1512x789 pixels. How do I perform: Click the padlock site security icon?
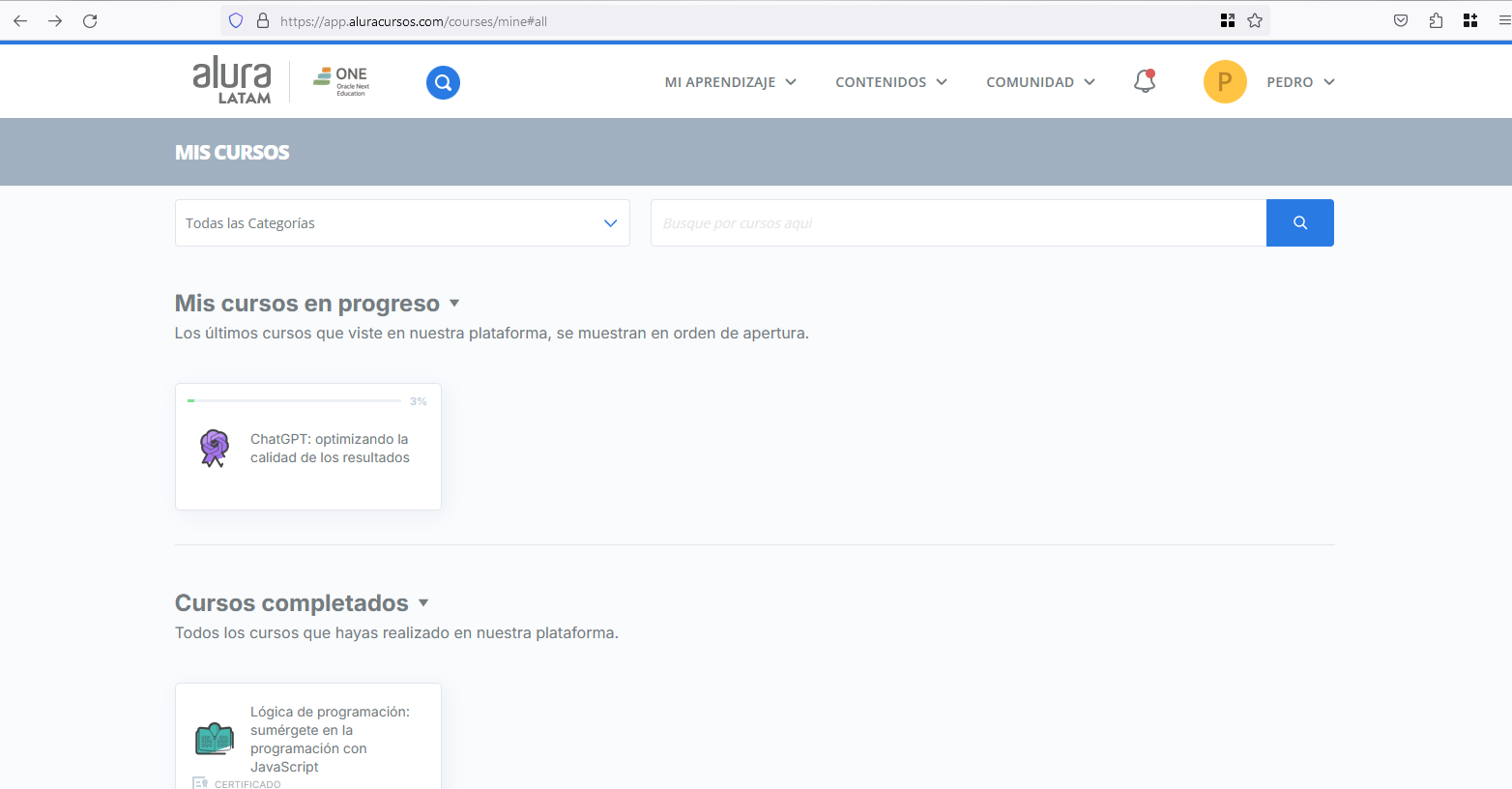point(262,20)
